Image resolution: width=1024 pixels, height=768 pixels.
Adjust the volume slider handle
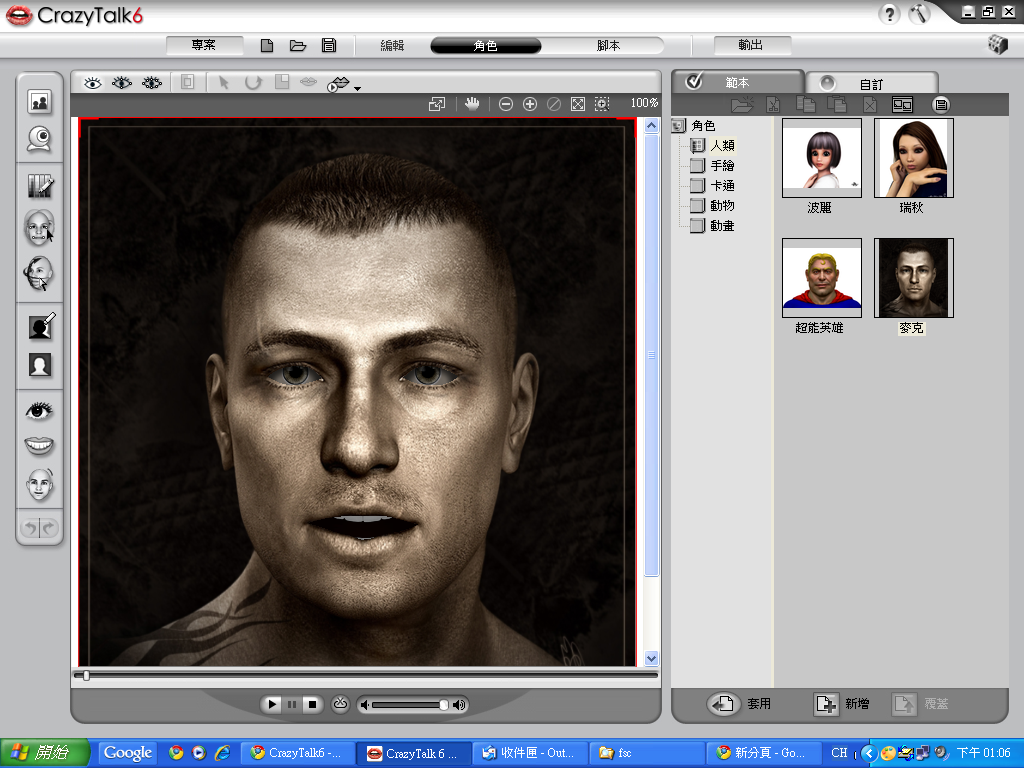click(444, 705)
